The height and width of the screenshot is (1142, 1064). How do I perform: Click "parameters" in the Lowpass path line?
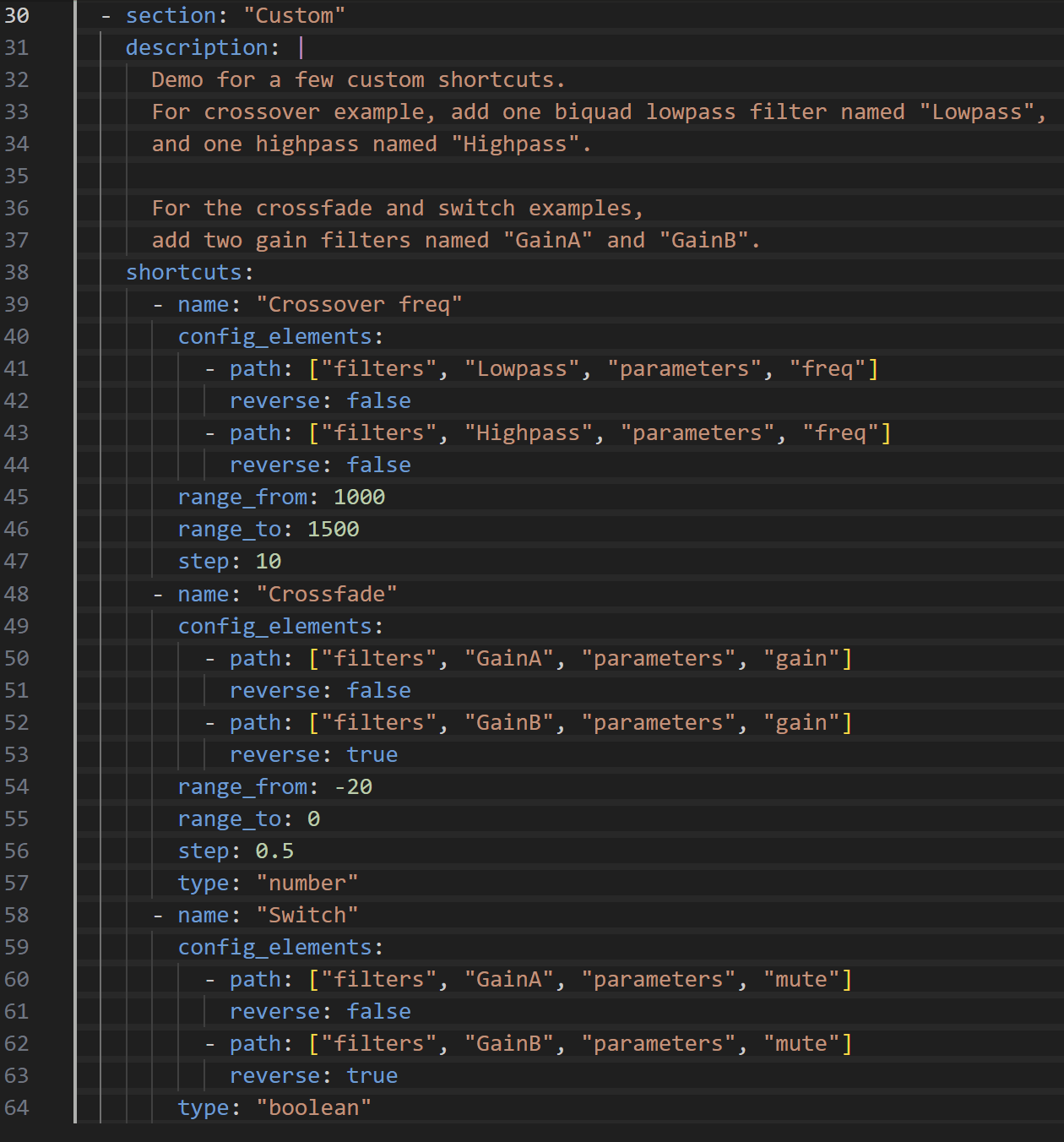[684, 369]
